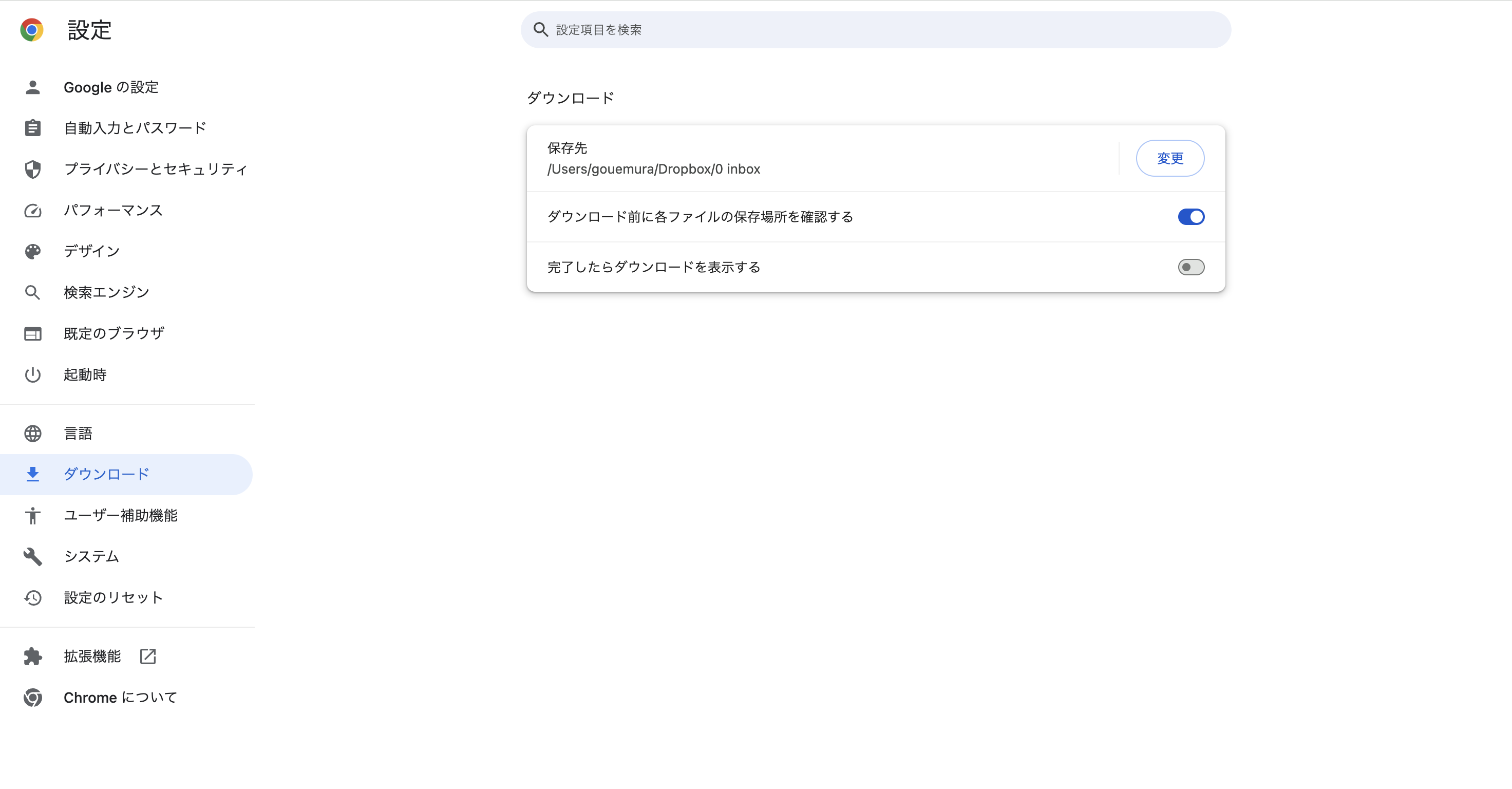
Task: Click the speedometer icon for パフォーマンス
Action: [x=33, y=210]
